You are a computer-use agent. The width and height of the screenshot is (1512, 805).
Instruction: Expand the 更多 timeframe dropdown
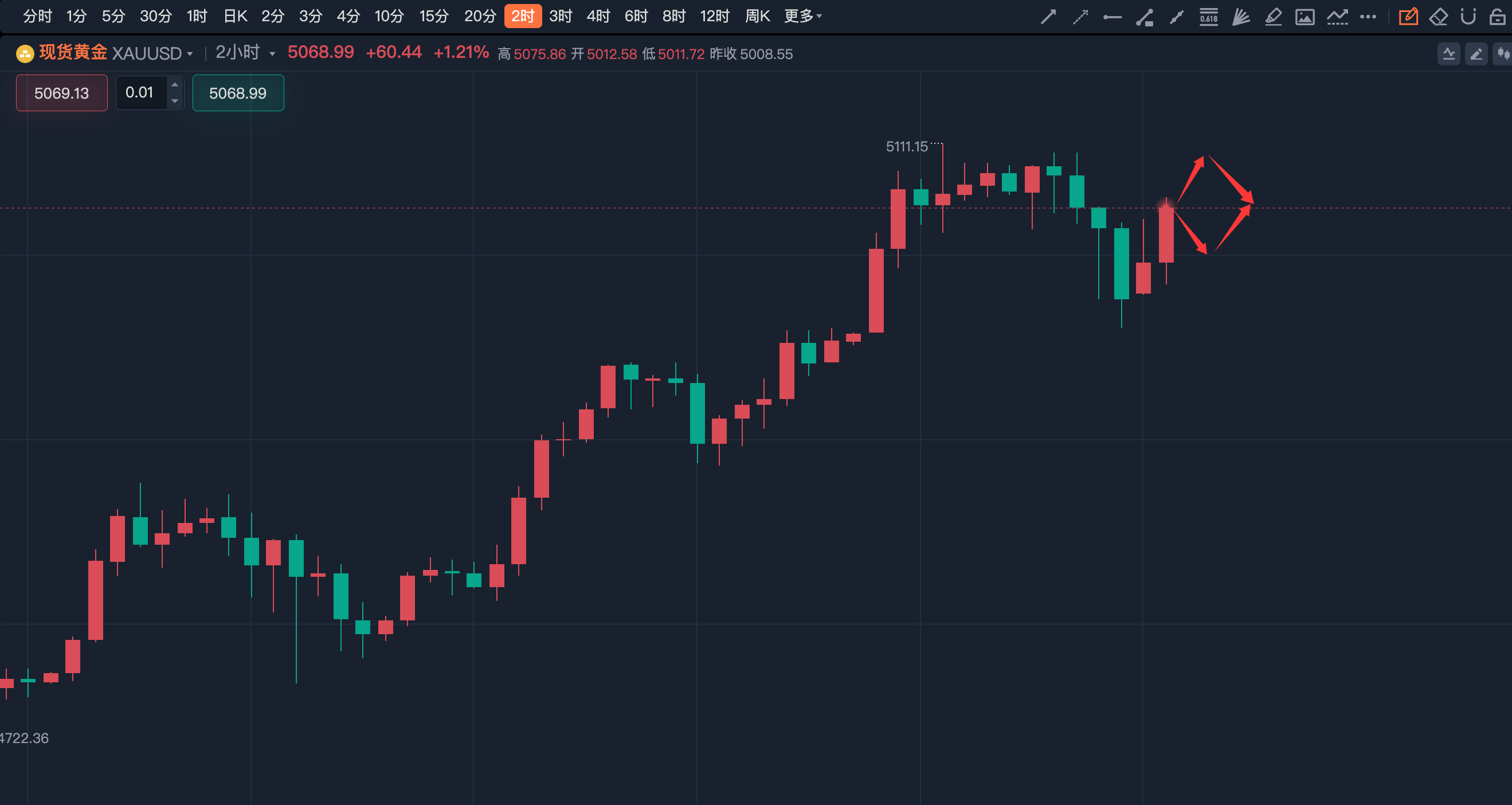(x=803, y=16)
